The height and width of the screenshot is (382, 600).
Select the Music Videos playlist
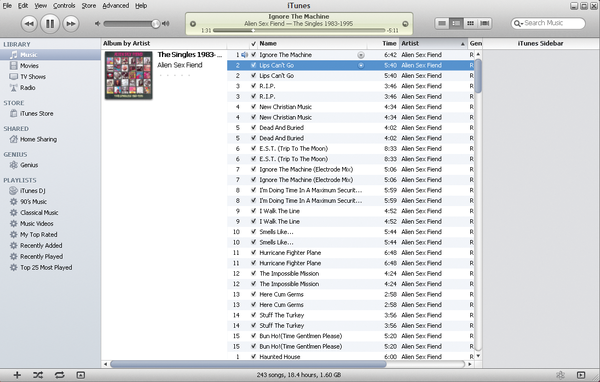(x=36, y=224)
